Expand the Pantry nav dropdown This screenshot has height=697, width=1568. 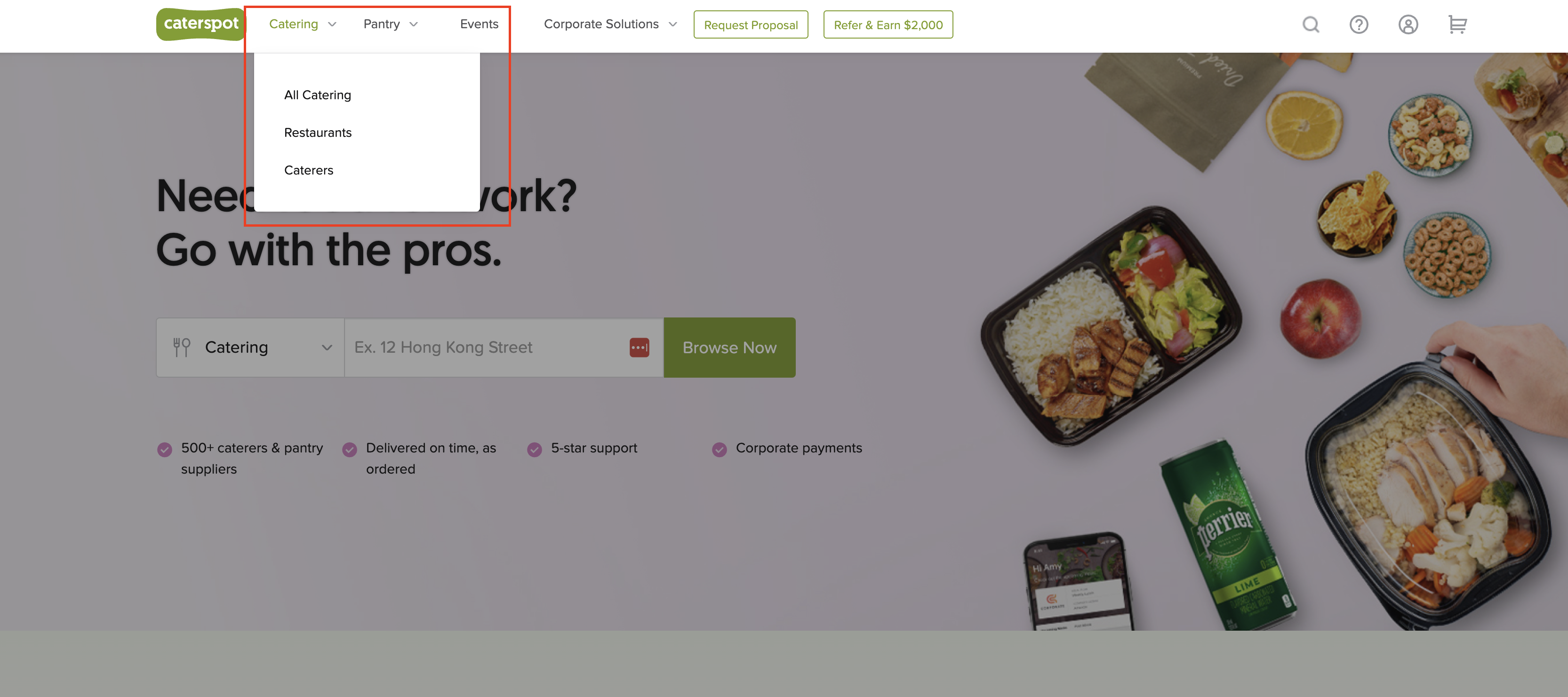(x=391, y=24)
